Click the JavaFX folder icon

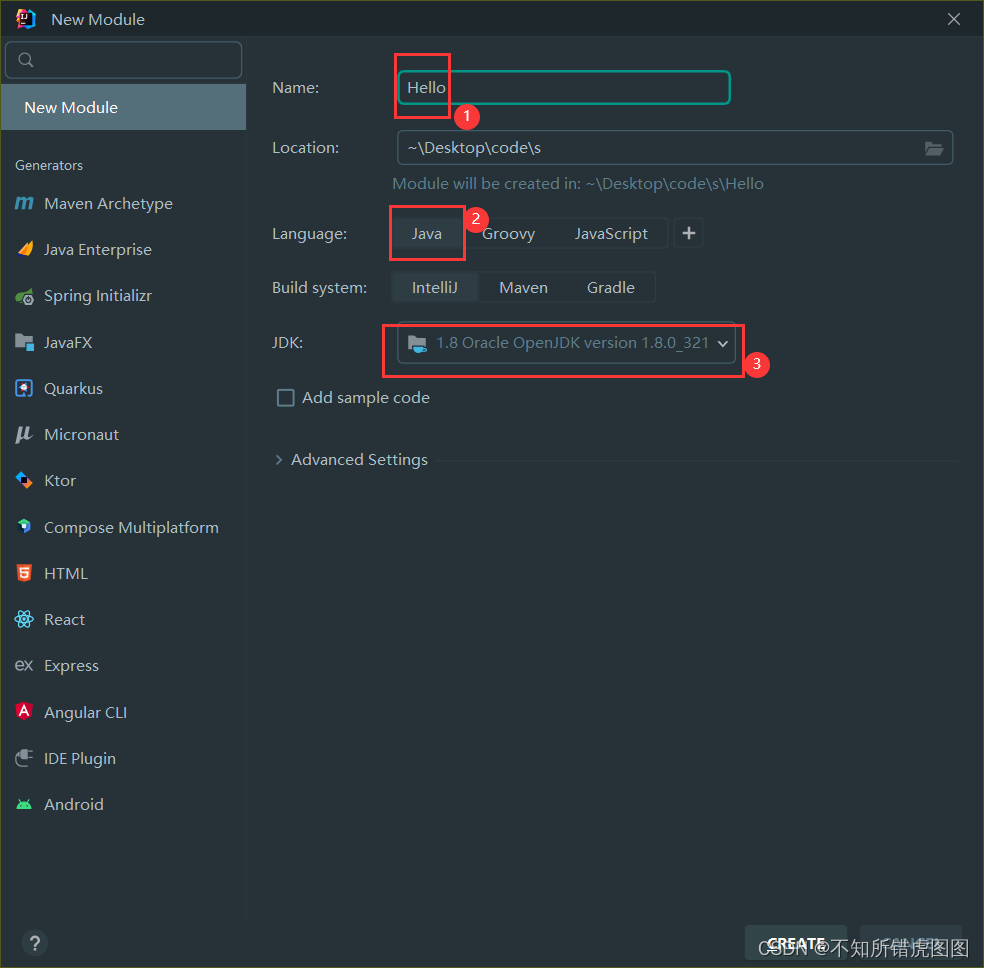click(x=24, y=342)
